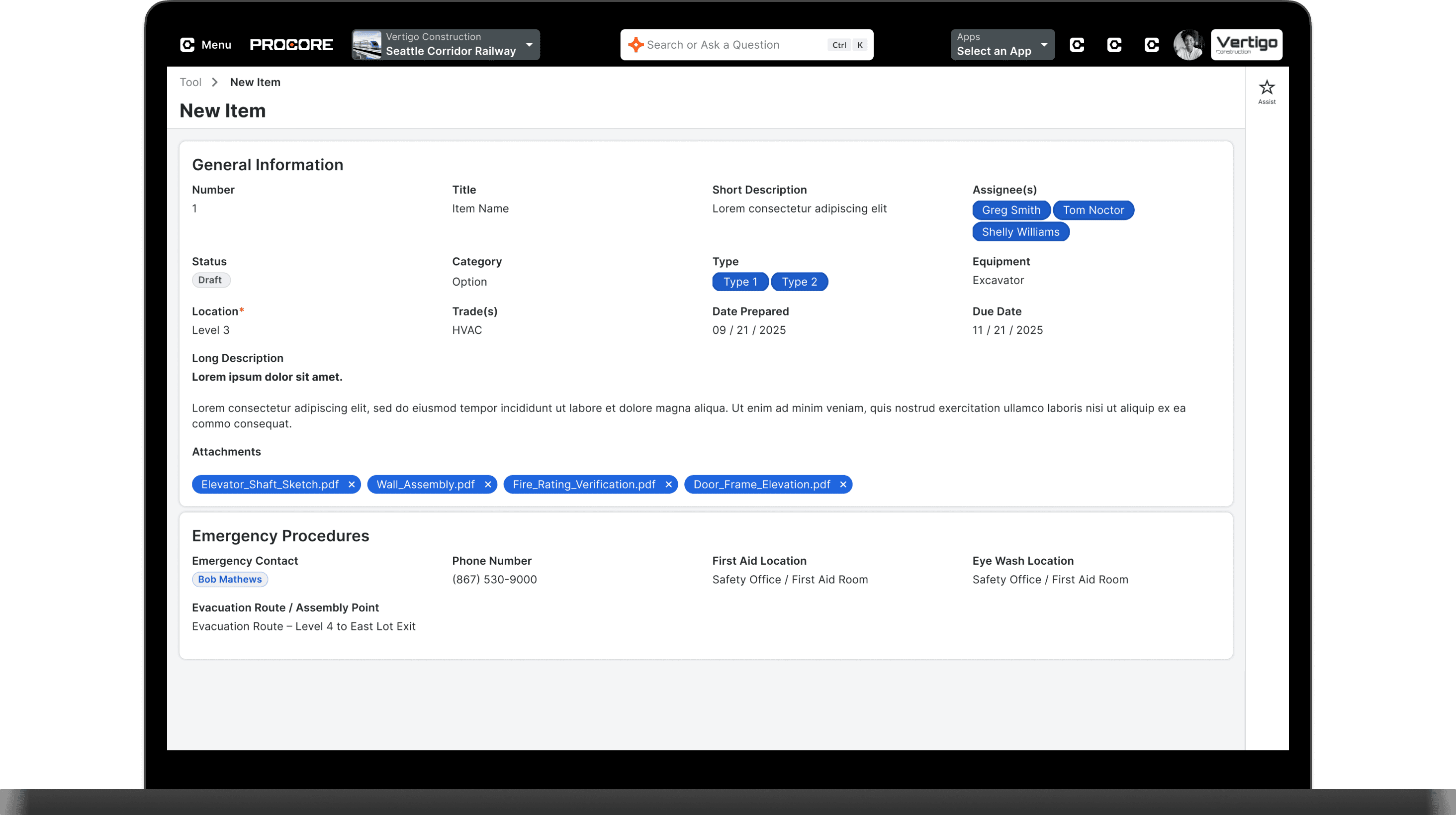Focus the Search or Ask a Question field
The image size is (1456, 816).
pos(735,45)
